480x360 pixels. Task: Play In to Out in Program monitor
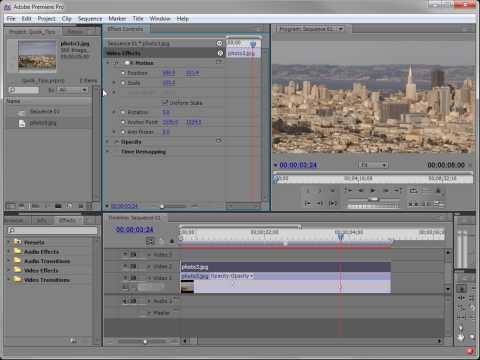tap(333, 203)
